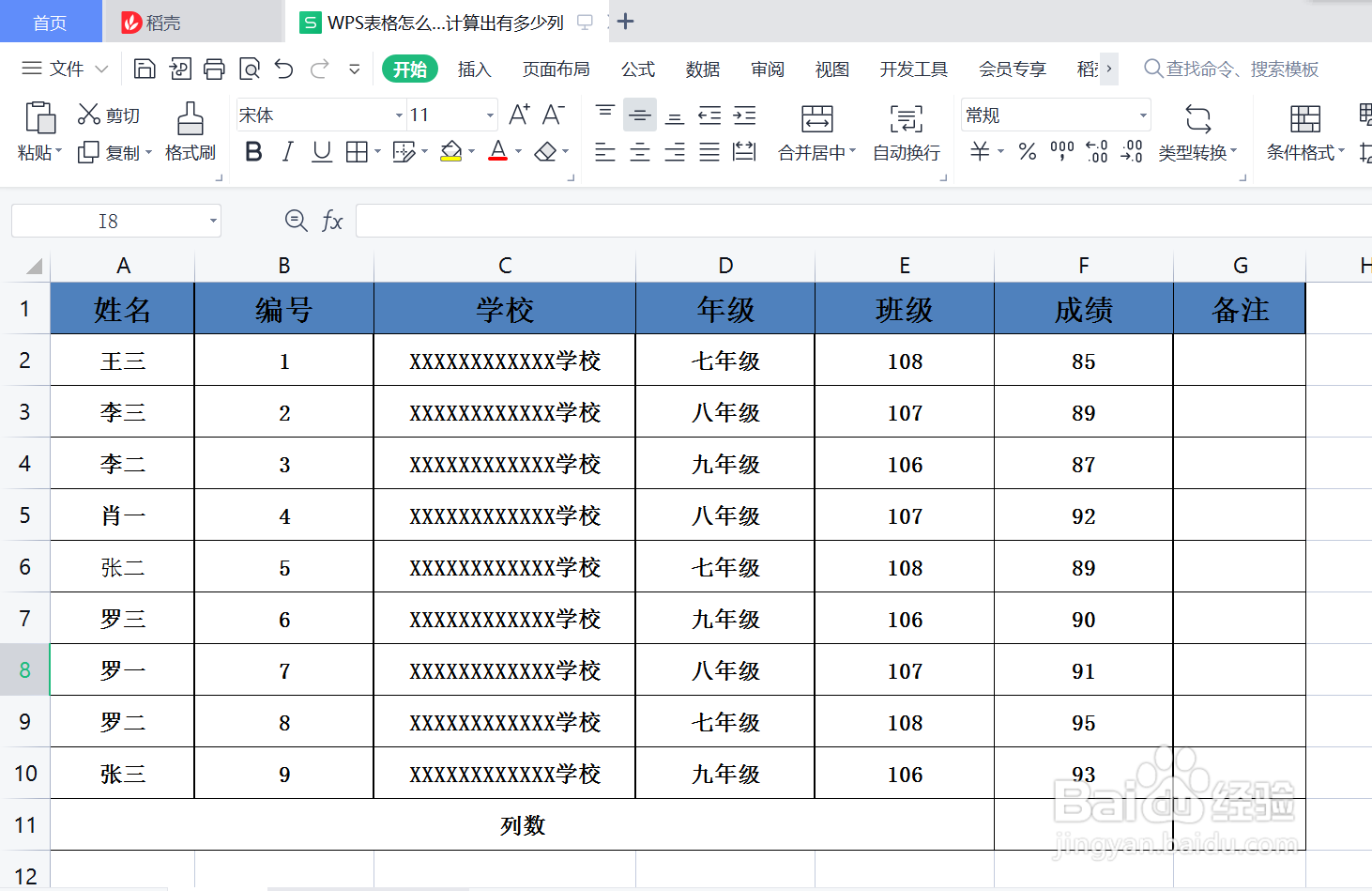This screenshot has width=1372, height=891.
Task: Center text horizontally
Action: [640, 151]
